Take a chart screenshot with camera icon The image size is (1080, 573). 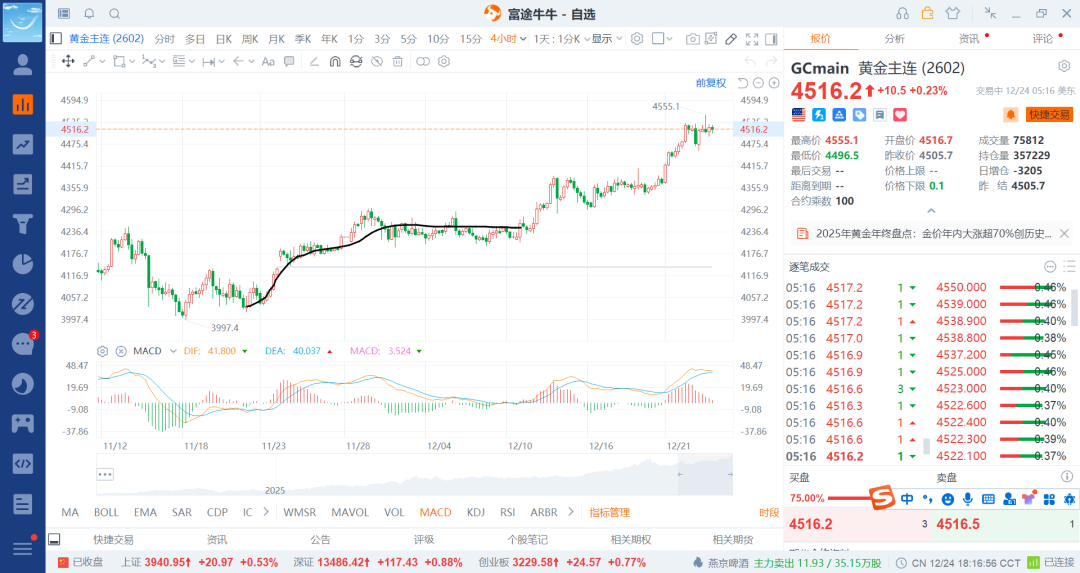(x=693, y=39)
